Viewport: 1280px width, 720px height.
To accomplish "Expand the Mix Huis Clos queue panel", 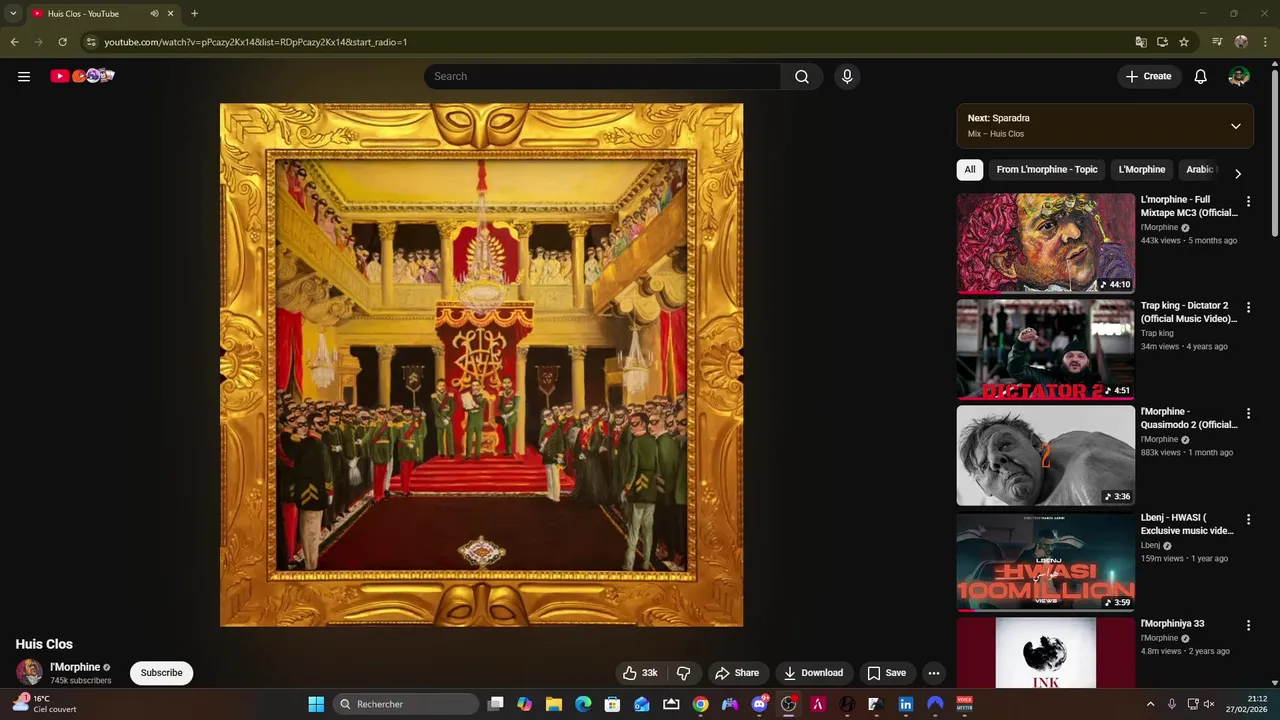I will click(x=1236, y=126).
